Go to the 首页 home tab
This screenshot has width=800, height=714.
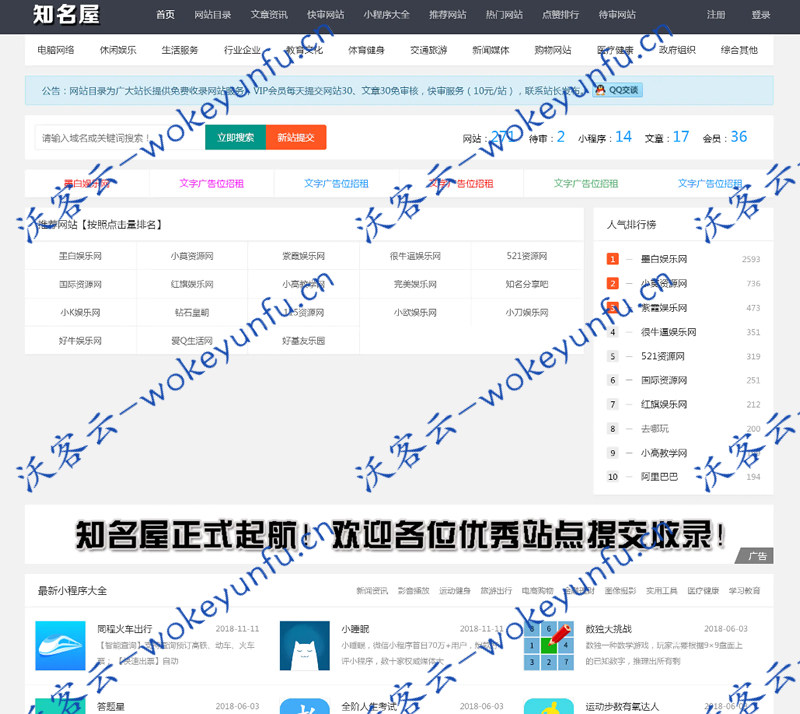pyautogui.click(x=165, y=15)
